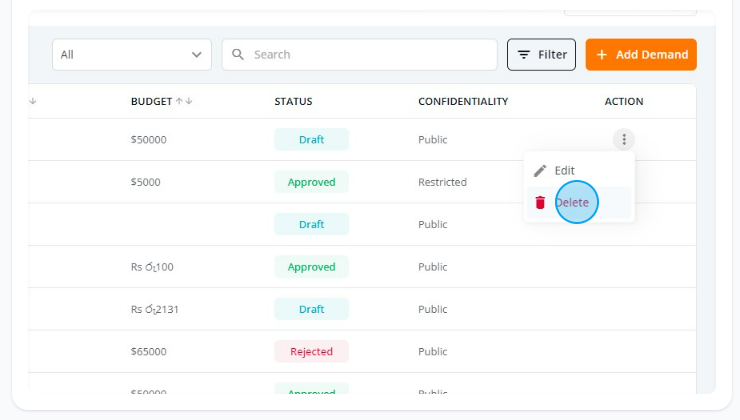This screenshot has width=740, height=420.
Task: Click Public in the Rs 100 row
Action: pos(432,267)
